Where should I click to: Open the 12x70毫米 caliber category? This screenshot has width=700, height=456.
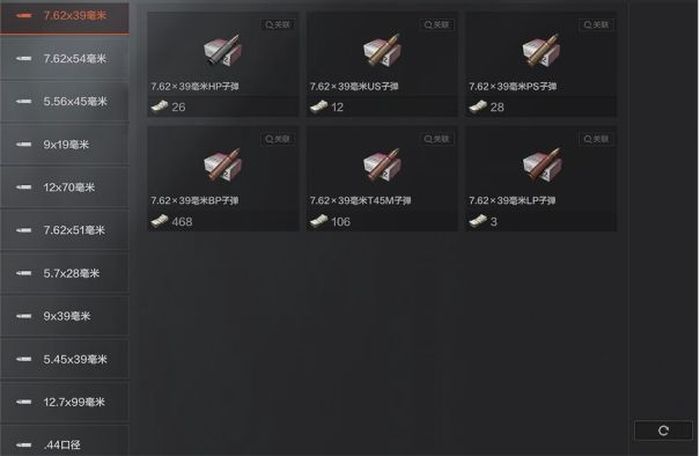click(65, 187)
